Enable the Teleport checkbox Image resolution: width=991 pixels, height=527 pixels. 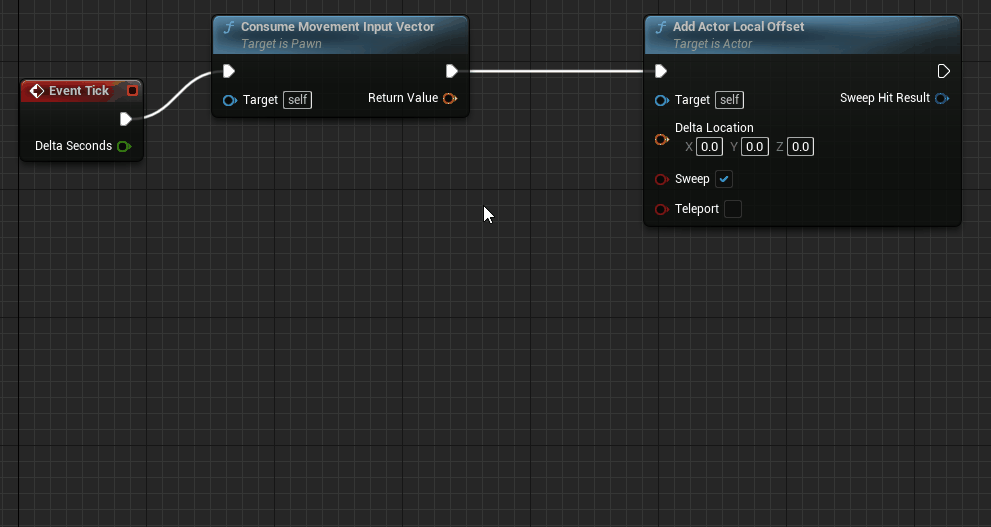733,209
